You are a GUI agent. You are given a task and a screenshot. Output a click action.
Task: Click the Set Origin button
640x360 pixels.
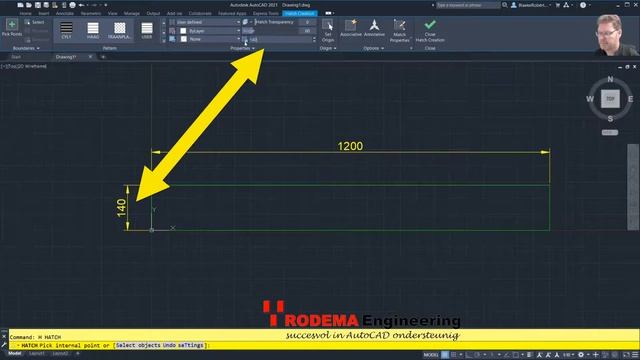point(328,30)
